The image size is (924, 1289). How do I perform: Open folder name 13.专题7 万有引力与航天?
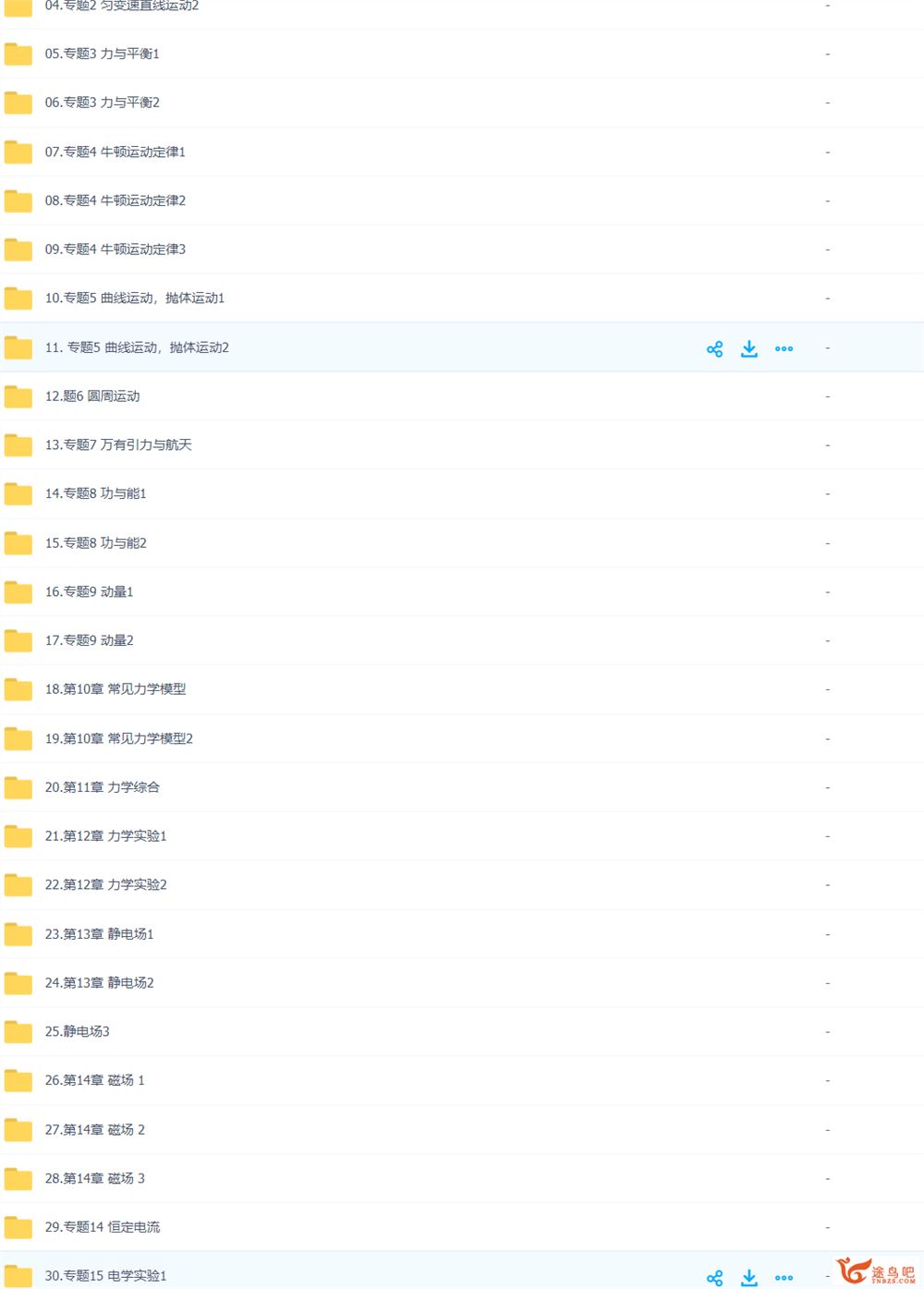(x=118, y=445)
